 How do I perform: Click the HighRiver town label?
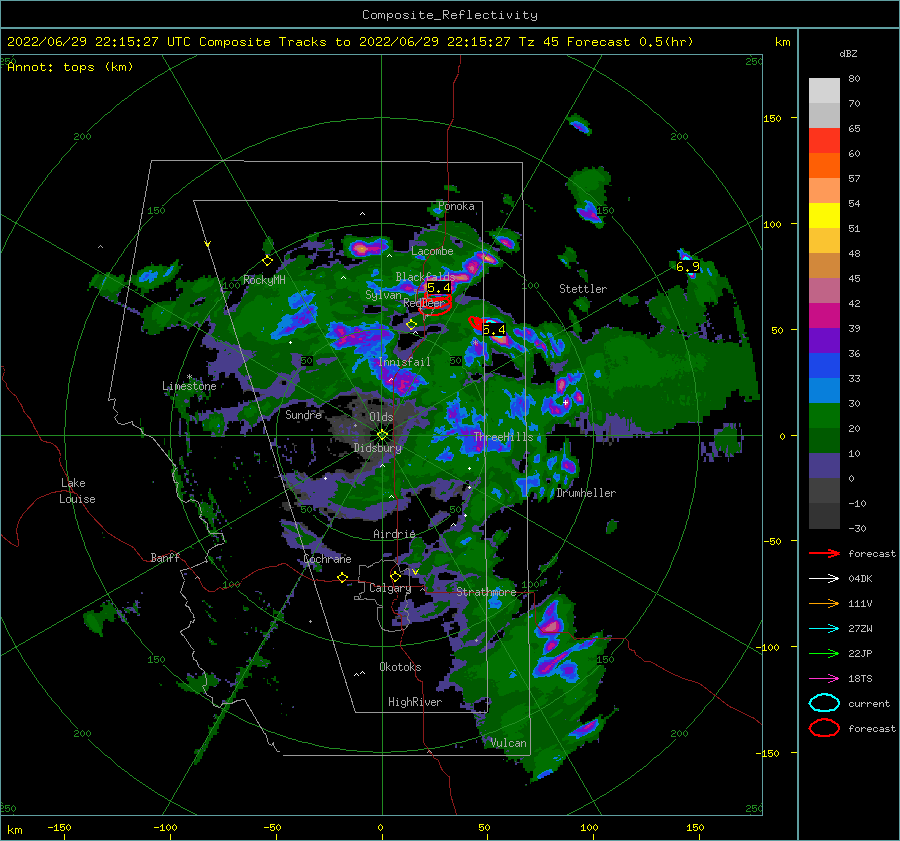click(415, 702)
